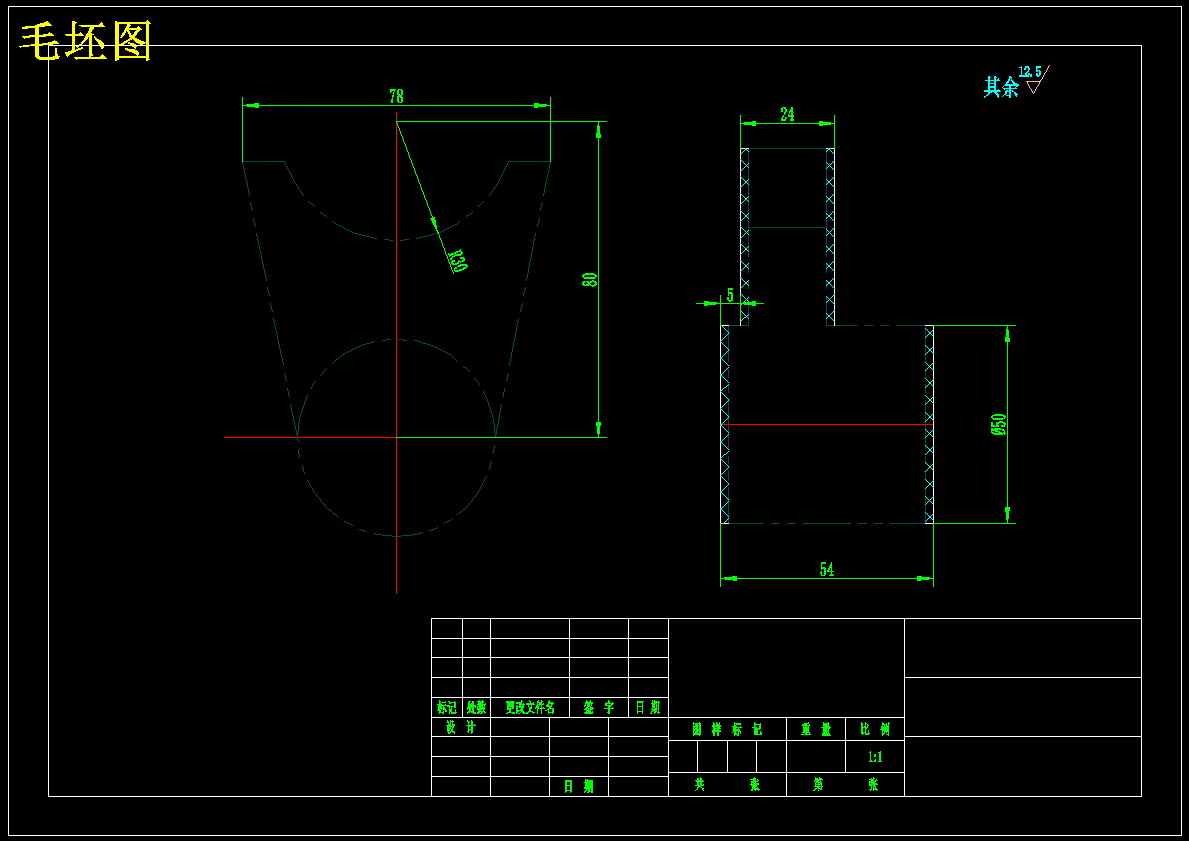
Task: Click the empty cell right of 设计
Action: coord(519,727)
